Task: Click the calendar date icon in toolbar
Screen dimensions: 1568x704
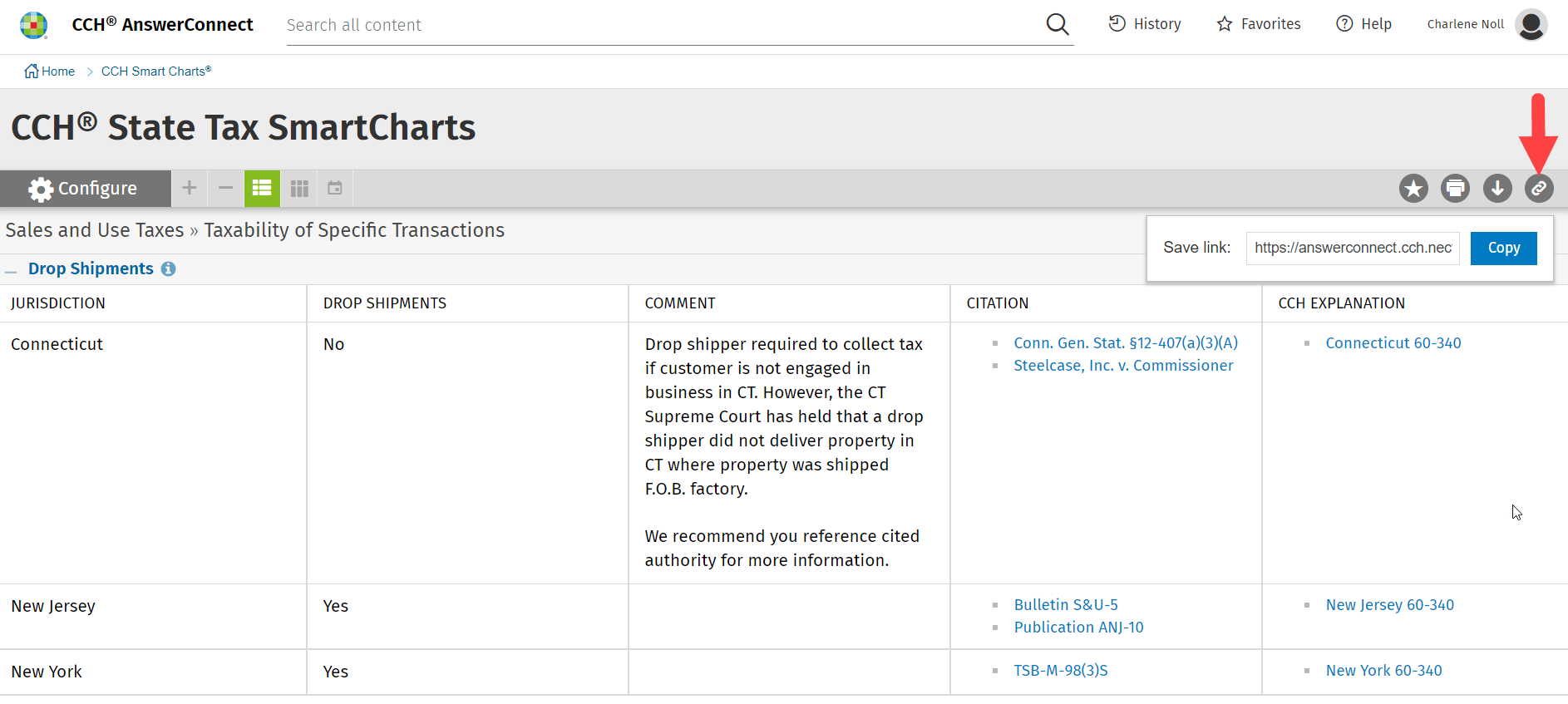Action: [x=335, y=188]
